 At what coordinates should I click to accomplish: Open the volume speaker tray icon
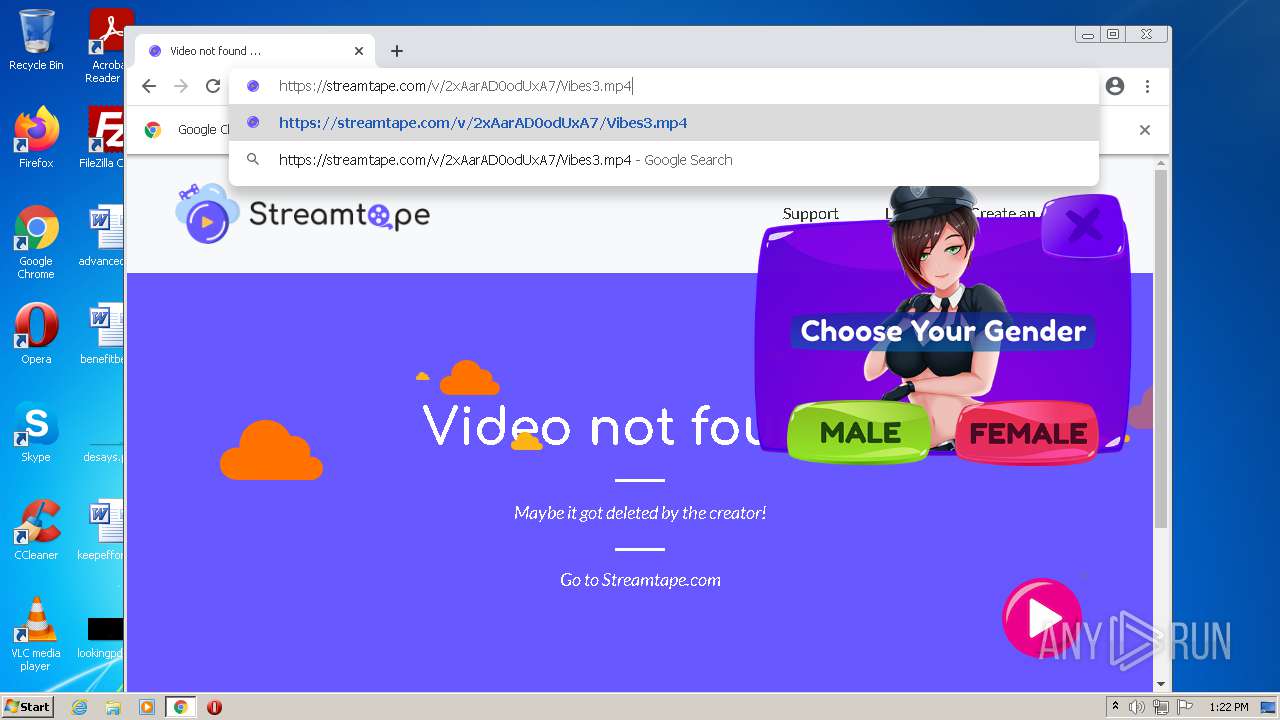click(x=1137, y=707)
